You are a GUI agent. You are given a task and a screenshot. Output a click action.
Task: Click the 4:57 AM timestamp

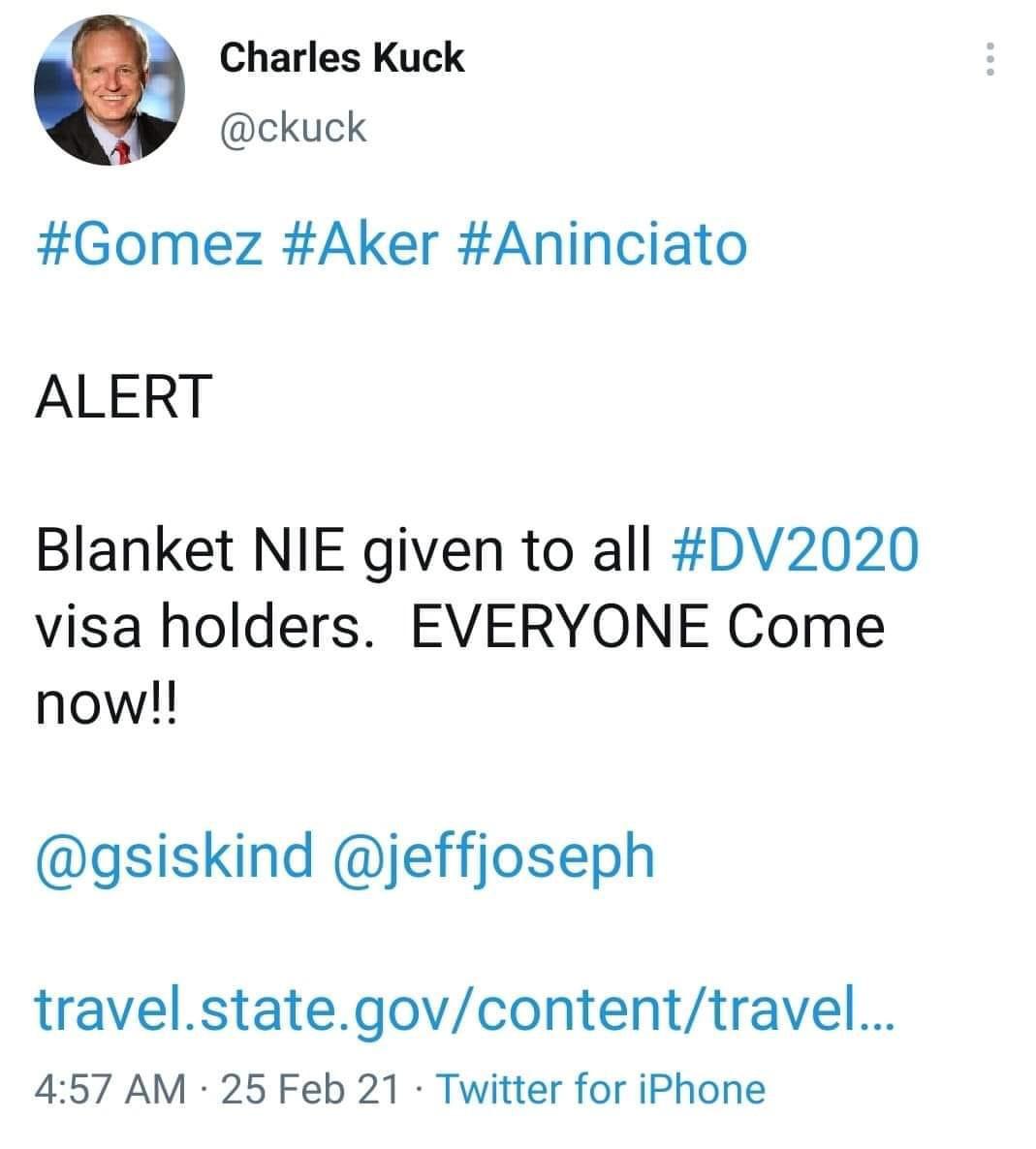pos(110,1089)
